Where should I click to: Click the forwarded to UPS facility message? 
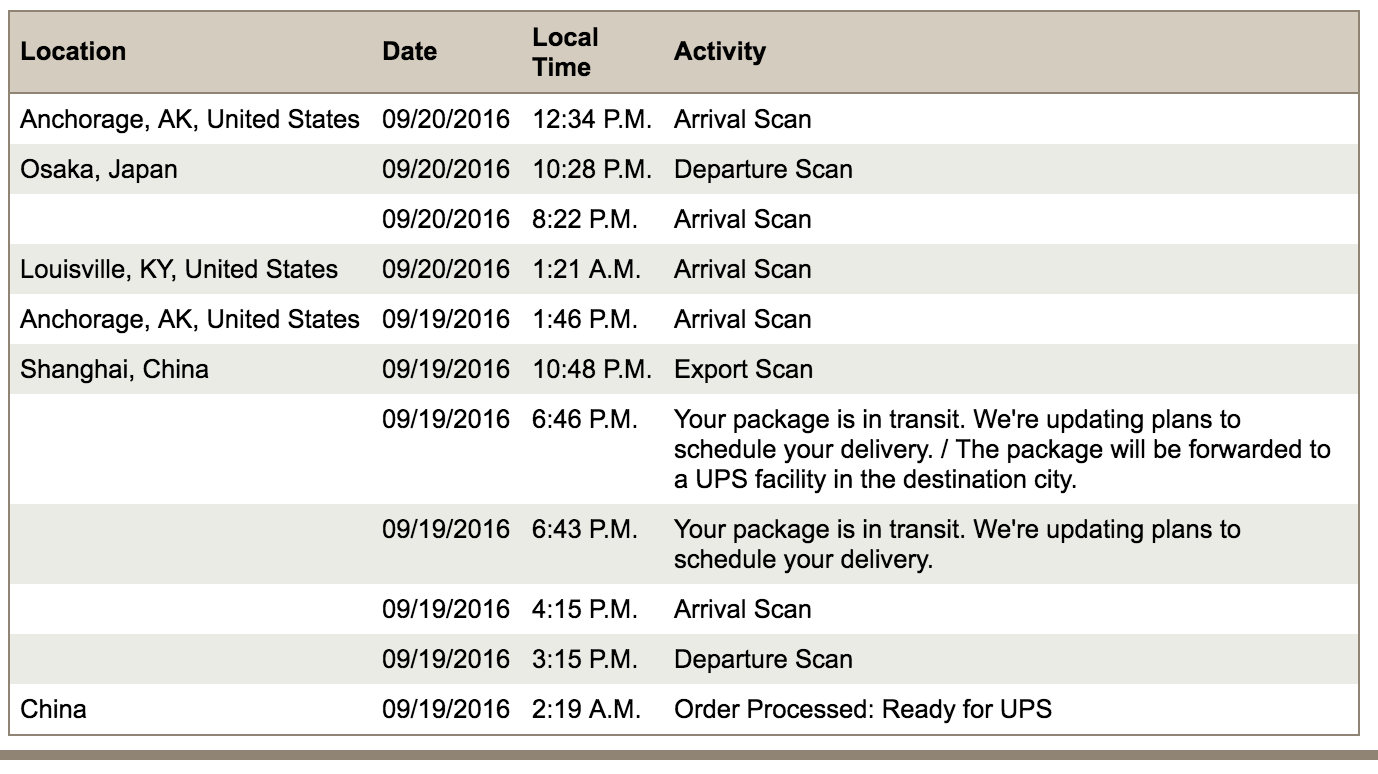pos(1002,449)
